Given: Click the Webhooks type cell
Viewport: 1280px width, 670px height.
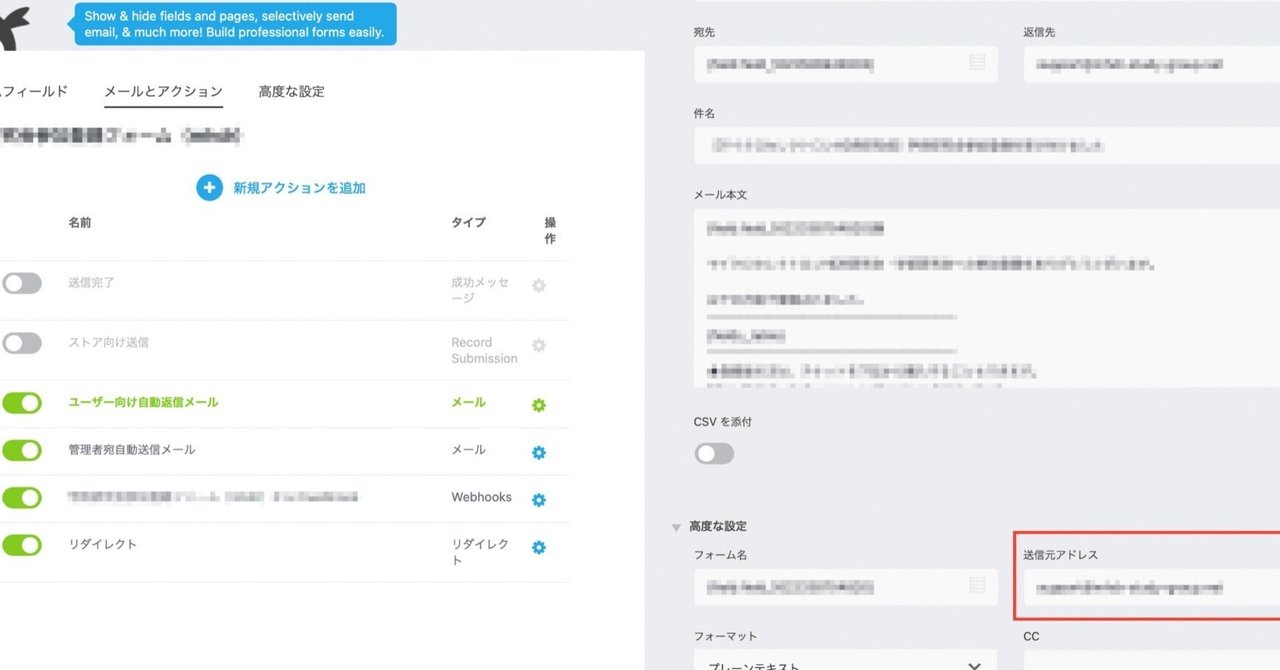Looking at the screenshot, I should coord(481,497).
